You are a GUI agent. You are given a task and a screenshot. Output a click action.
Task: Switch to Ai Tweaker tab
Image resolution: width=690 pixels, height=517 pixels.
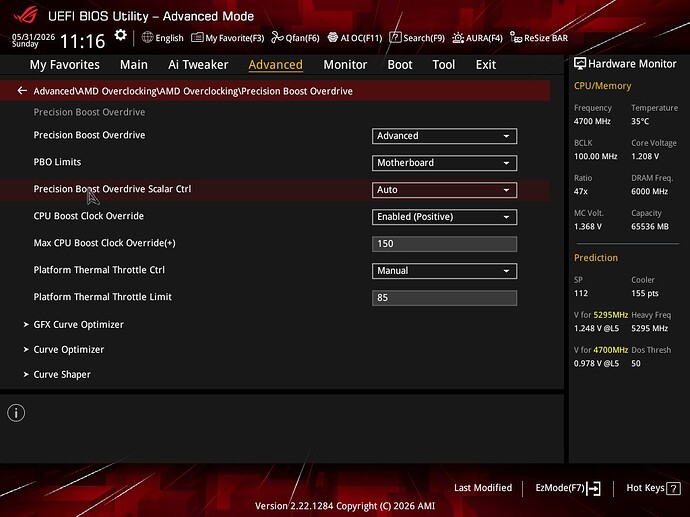(x=198, y=65)
